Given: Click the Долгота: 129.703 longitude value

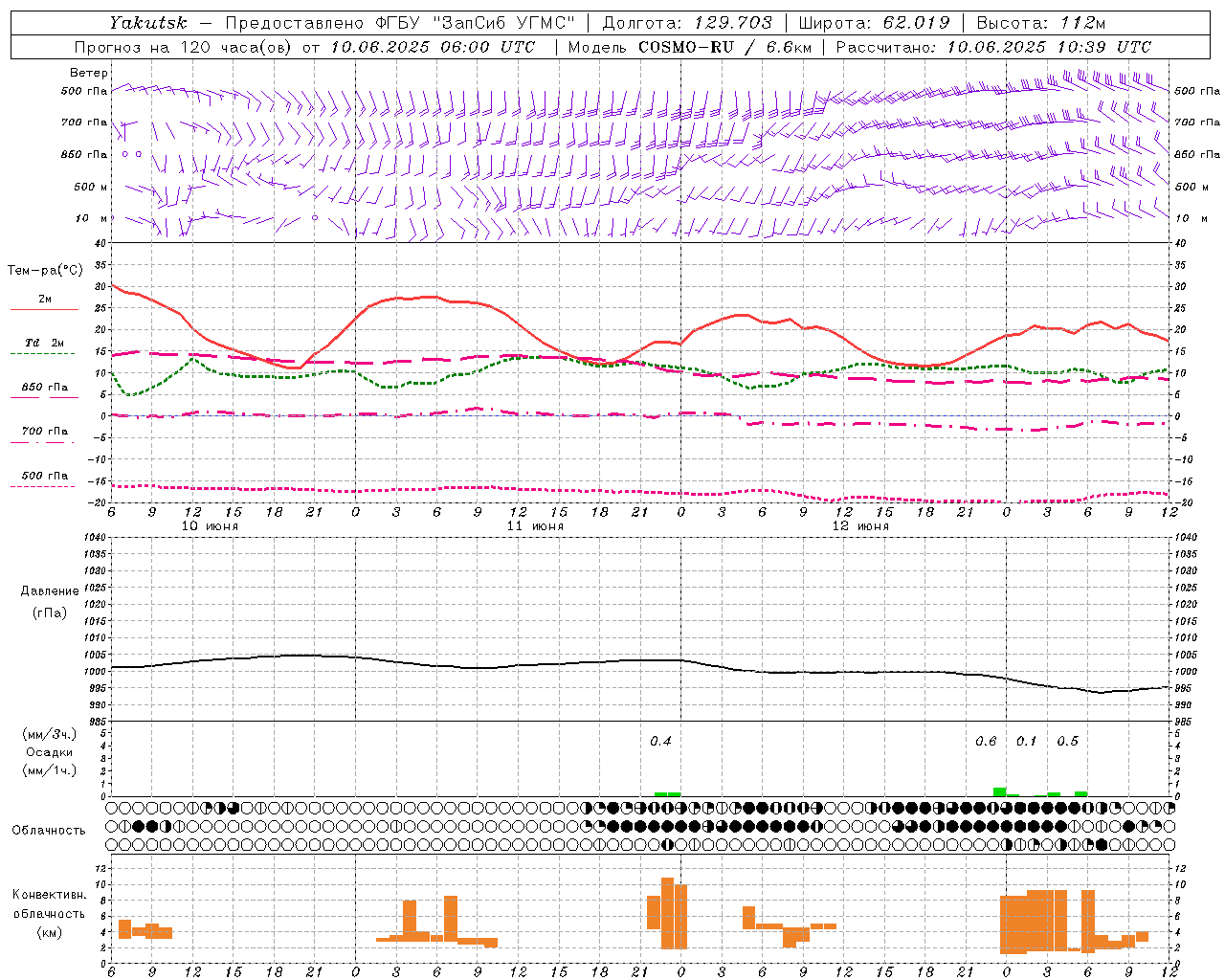Looking at the screenshot, I should coord(687,23).
